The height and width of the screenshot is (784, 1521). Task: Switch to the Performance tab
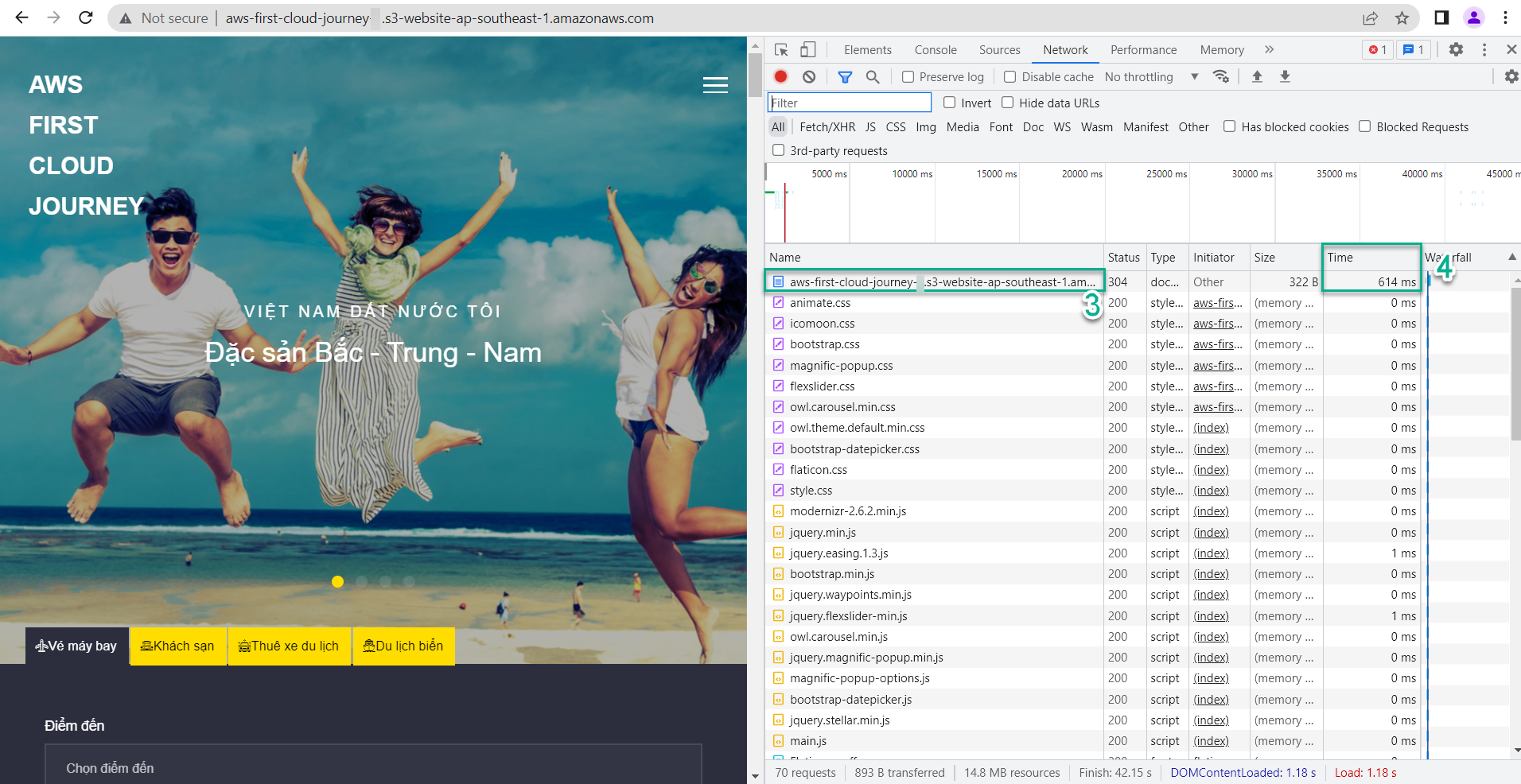coord(1143,49)
